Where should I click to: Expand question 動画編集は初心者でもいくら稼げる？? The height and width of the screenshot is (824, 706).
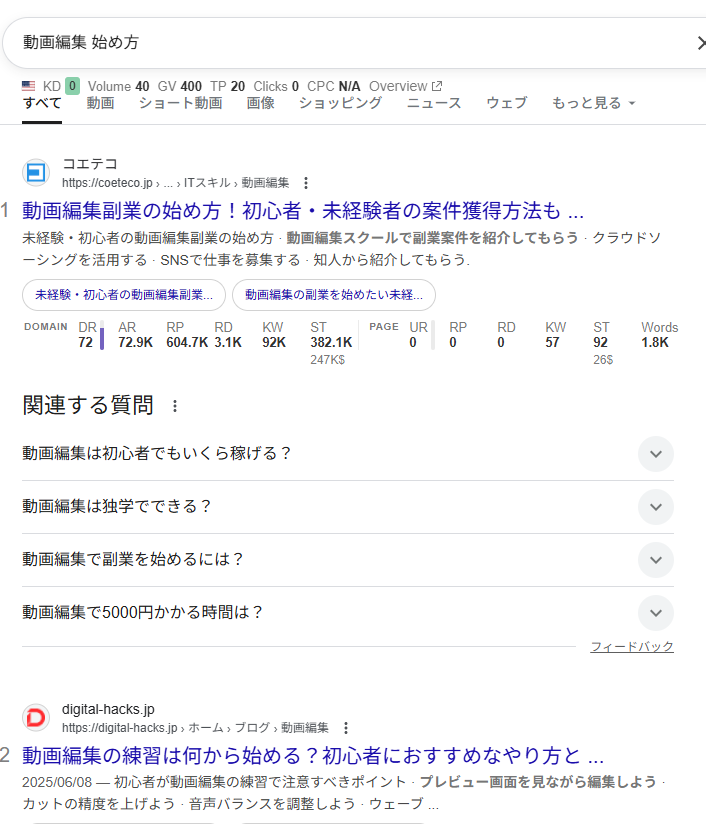click(655, 454)
